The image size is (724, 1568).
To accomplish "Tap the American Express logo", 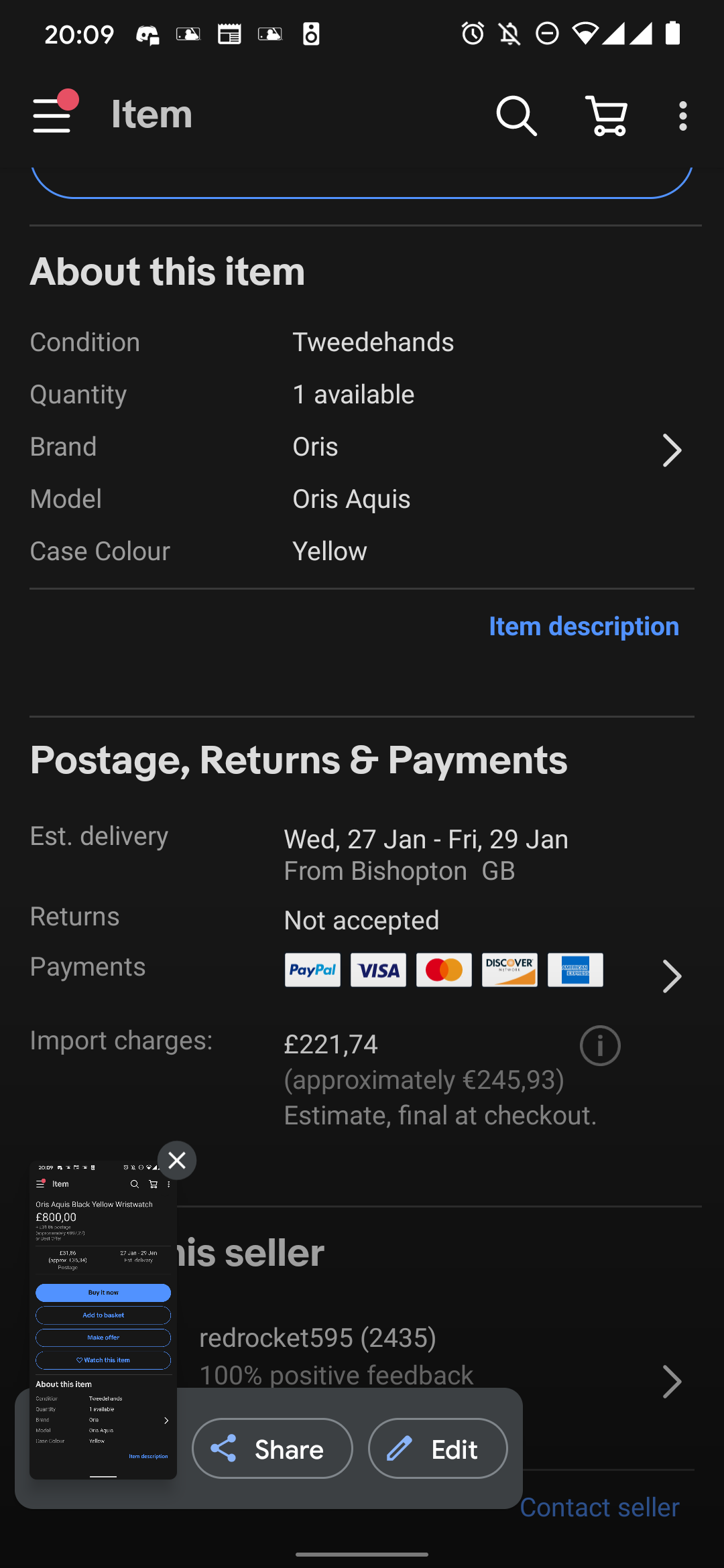I will pyautogui.click(x=575, y=970).
